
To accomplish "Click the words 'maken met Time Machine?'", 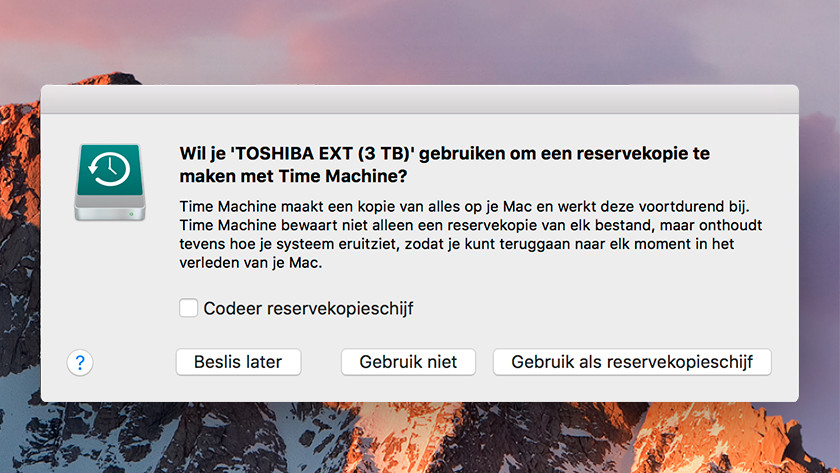I will tap(293, 176).
